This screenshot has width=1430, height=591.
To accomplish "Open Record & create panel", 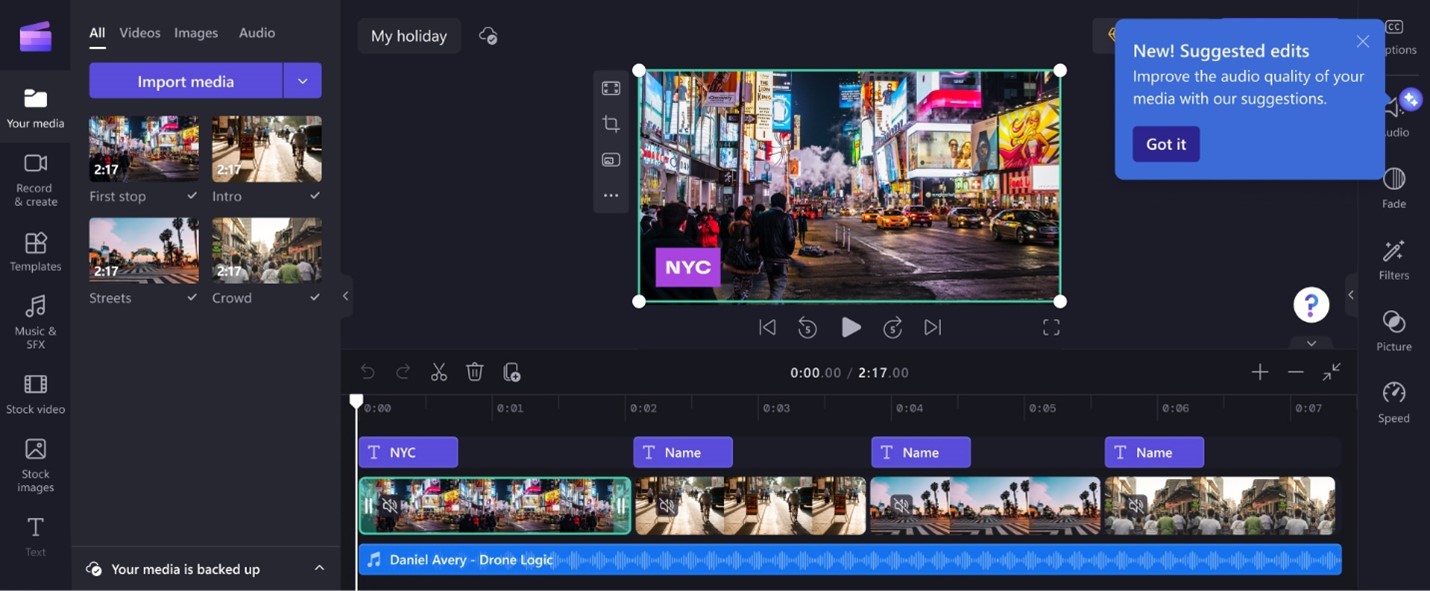I will tap(35, 180).
